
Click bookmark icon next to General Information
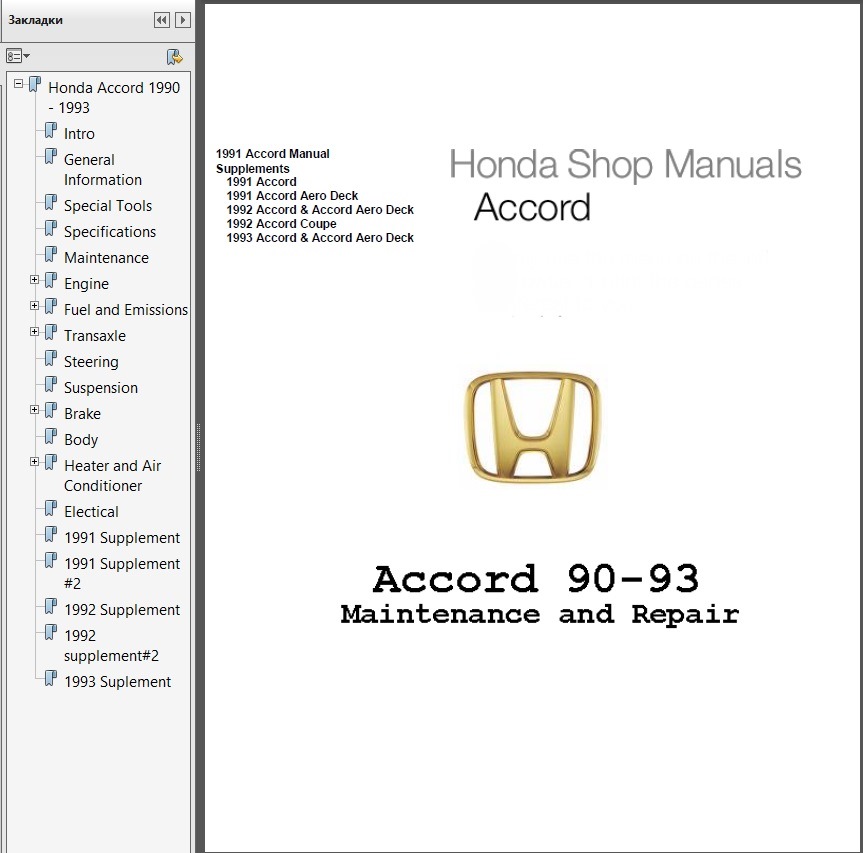[51, 156]
